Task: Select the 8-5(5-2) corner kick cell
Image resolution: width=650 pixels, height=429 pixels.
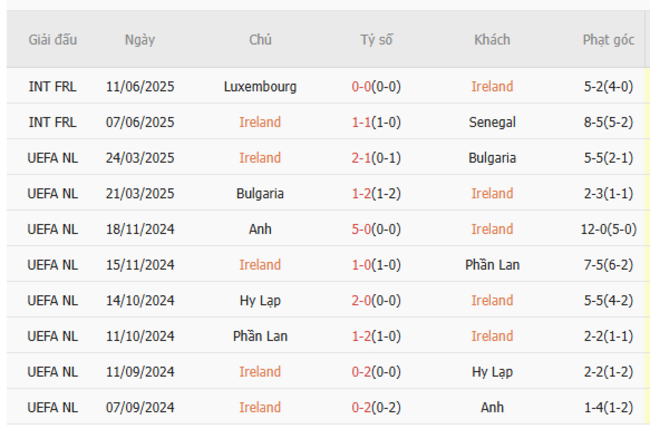Action: 609,122
